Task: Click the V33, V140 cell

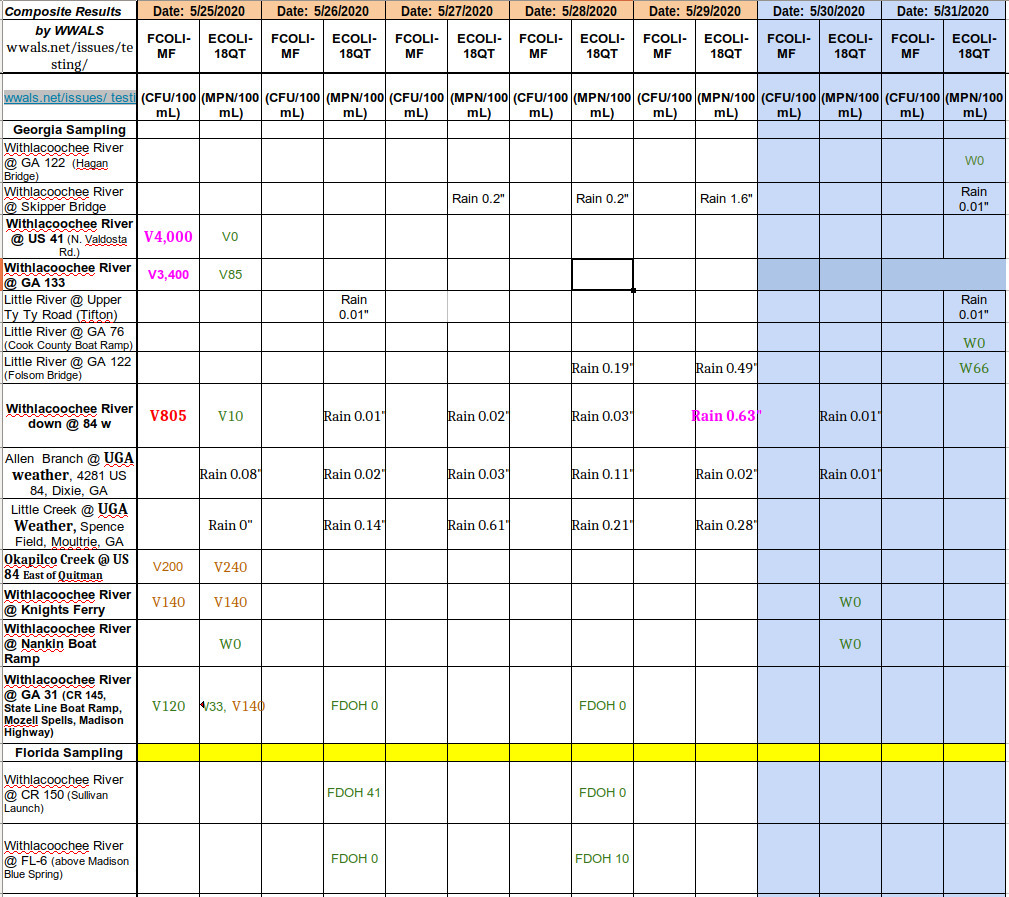Action: click(232, 706)
